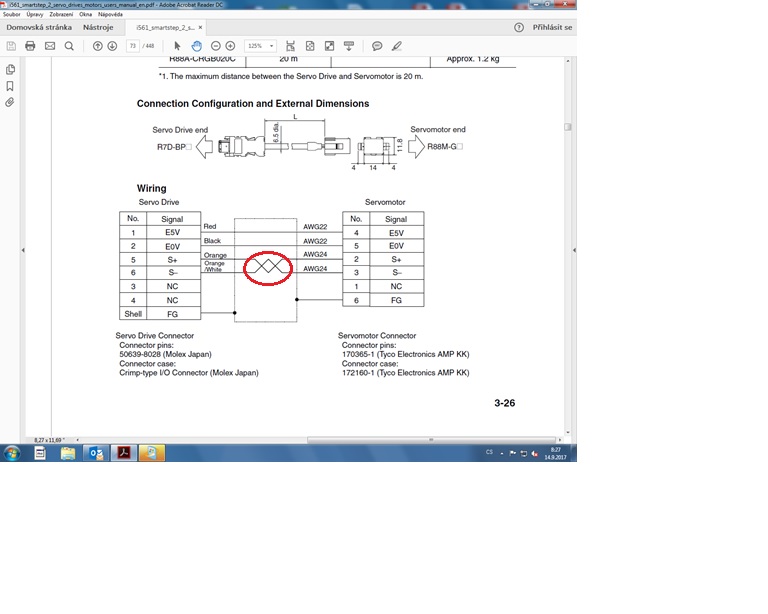Open the Search magnifier tool
This screenshot has height=614, width=768.
click(69, 46)
